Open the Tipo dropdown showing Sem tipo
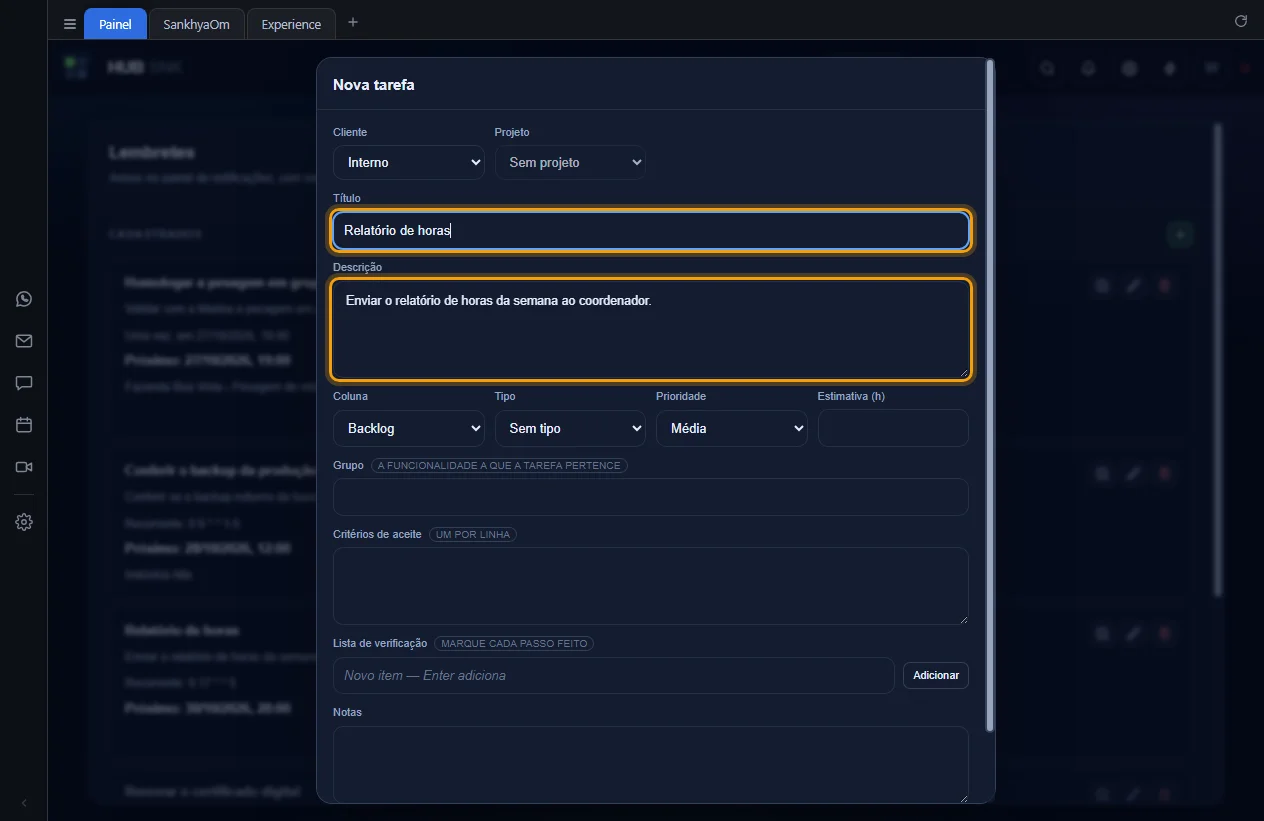Viewport: 1264px width, 821px height. pos(570,428)
